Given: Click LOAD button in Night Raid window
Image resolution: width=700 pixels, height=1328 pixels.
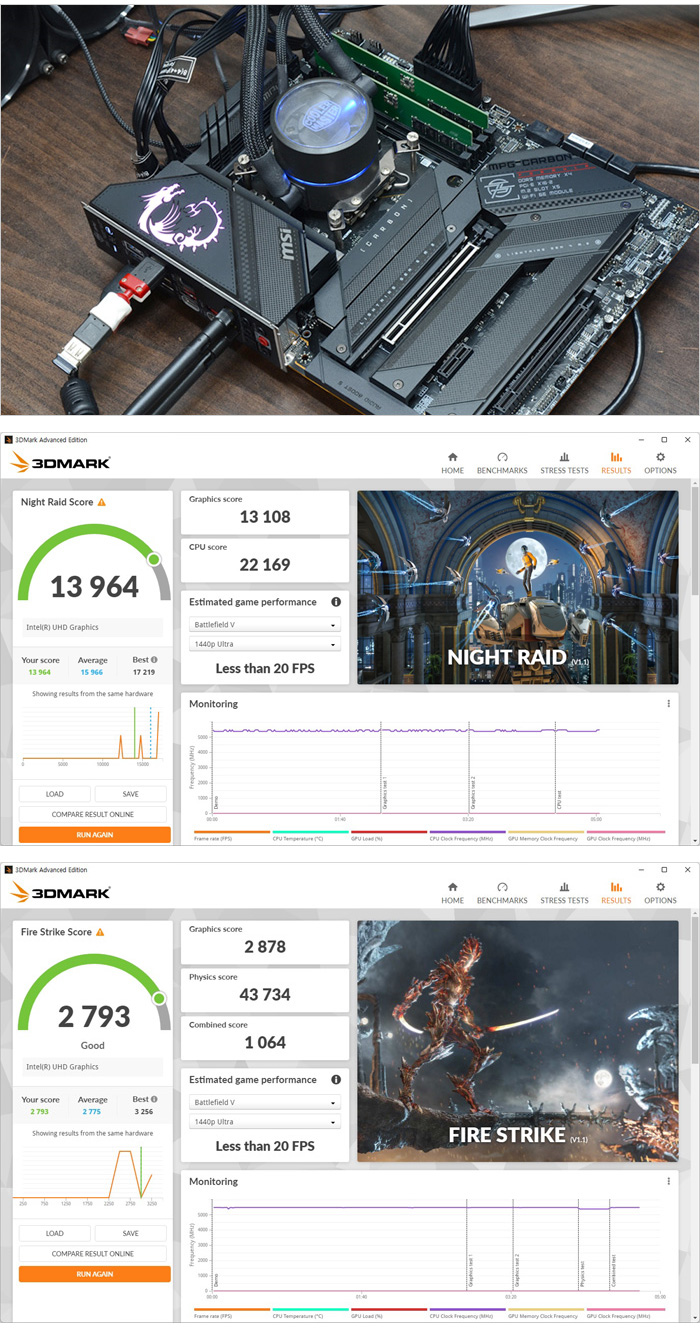Looking at the screenshot, I should tap(55, 794).
